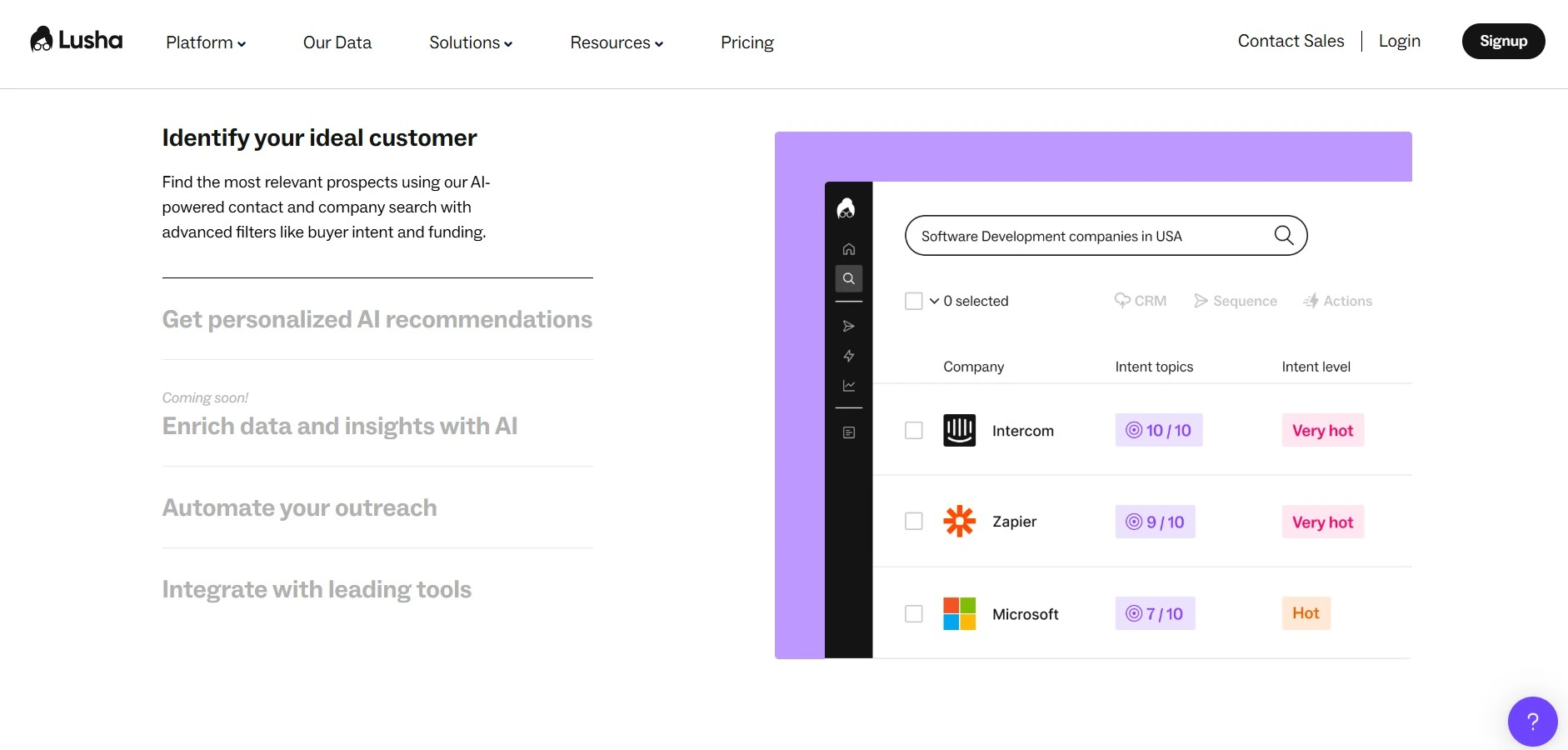1568x750 pixels.
Task: Click the 'Hot' label for Microsoft
Action: [1306, 613]
